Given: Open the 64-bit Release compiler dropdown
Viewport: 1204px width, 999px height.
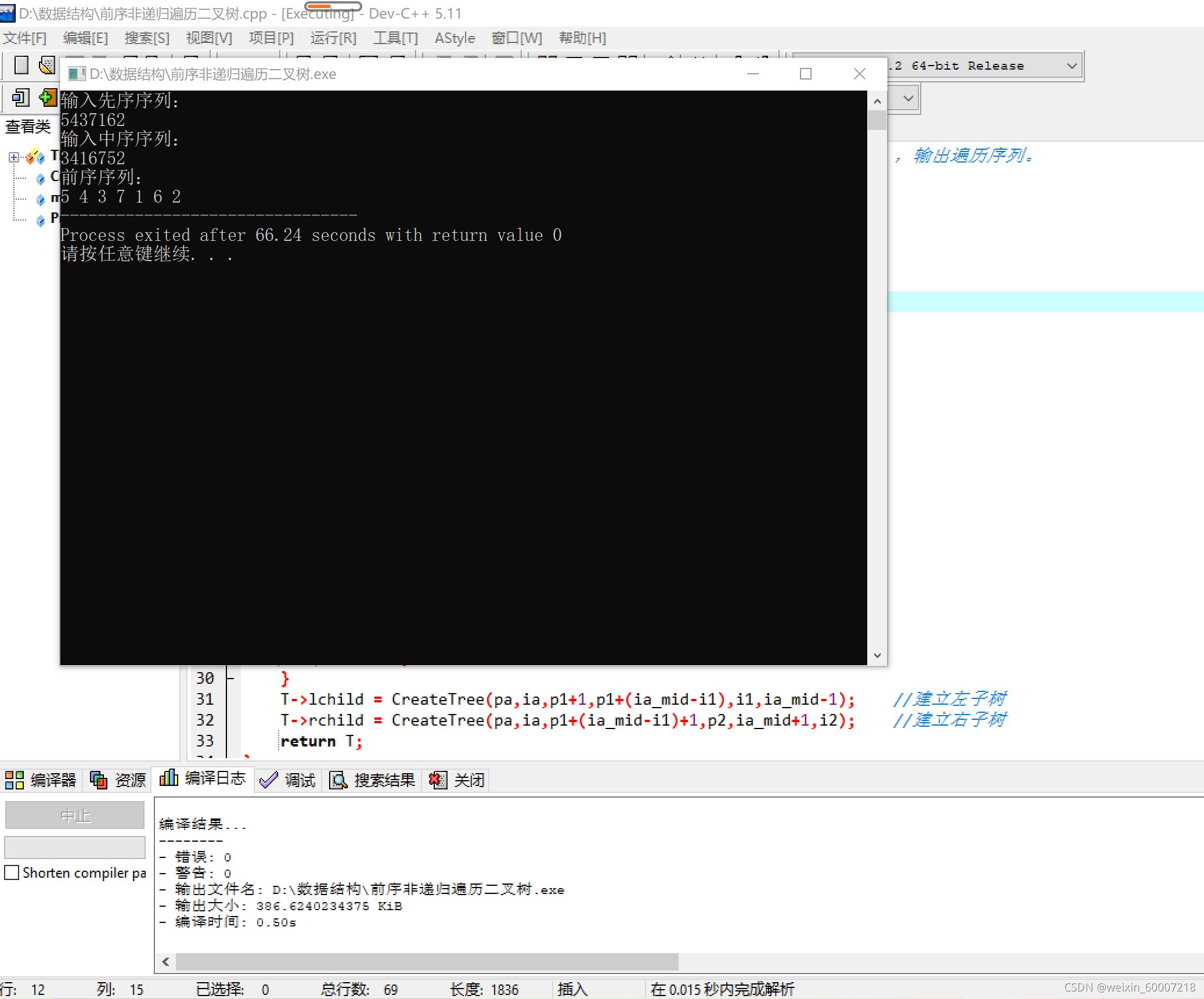Looking at the screenshot, I should (x=1072, y=66).
